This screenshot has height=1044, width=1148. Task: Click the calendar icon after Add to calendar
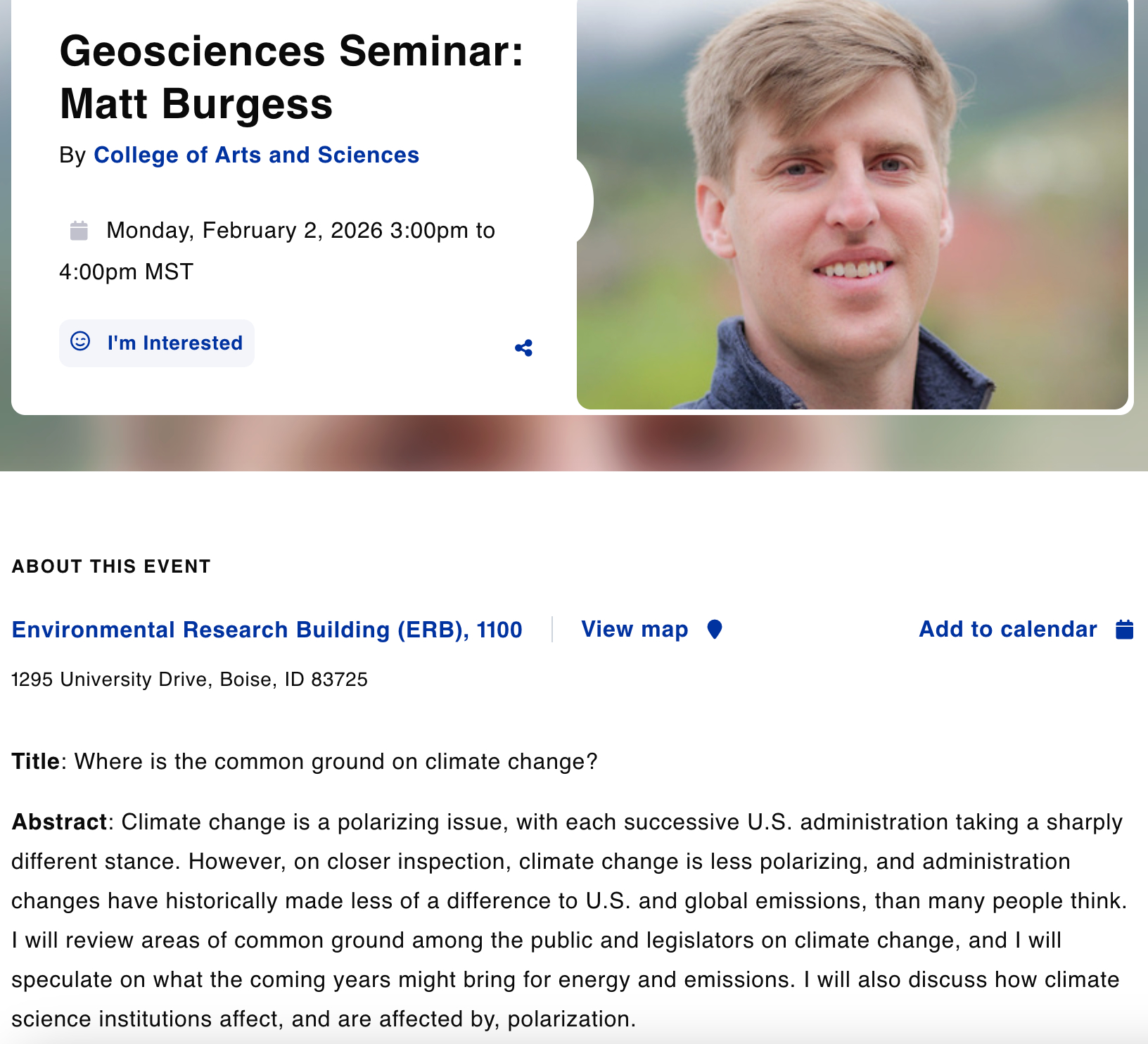pyautogui.click(x=1124, y=629)
